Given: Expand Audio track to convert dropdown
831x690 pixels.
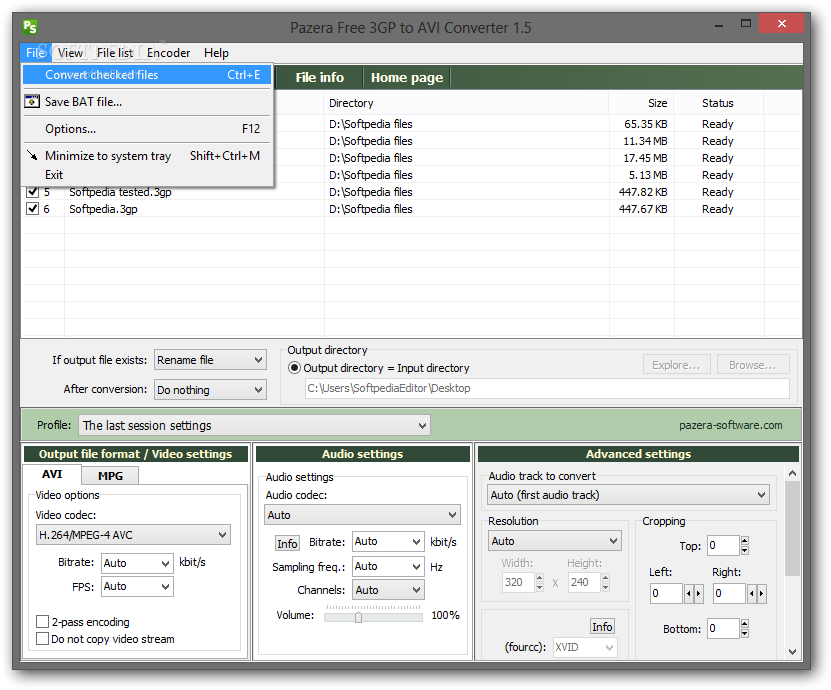Looking at the screenshot, I should pos(629,494).
